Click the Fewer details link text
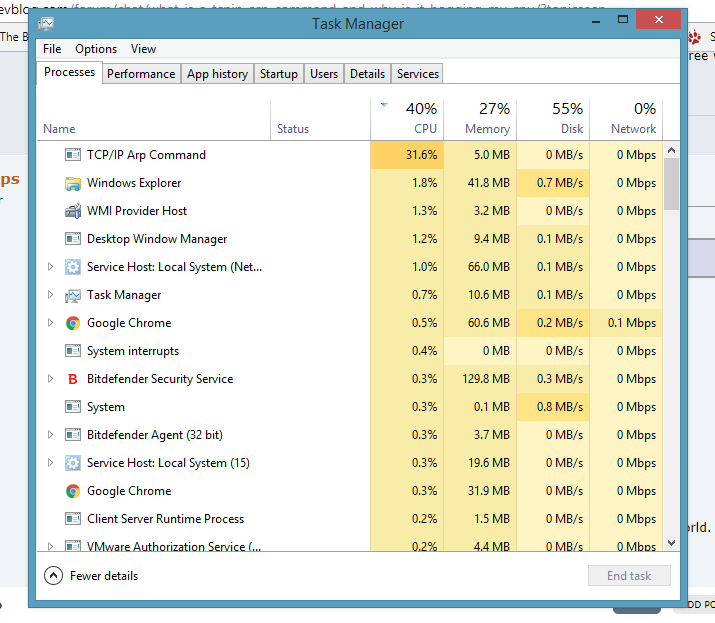Image resolution: width=715 pixels, height=623 pixels. click(104, 576)
